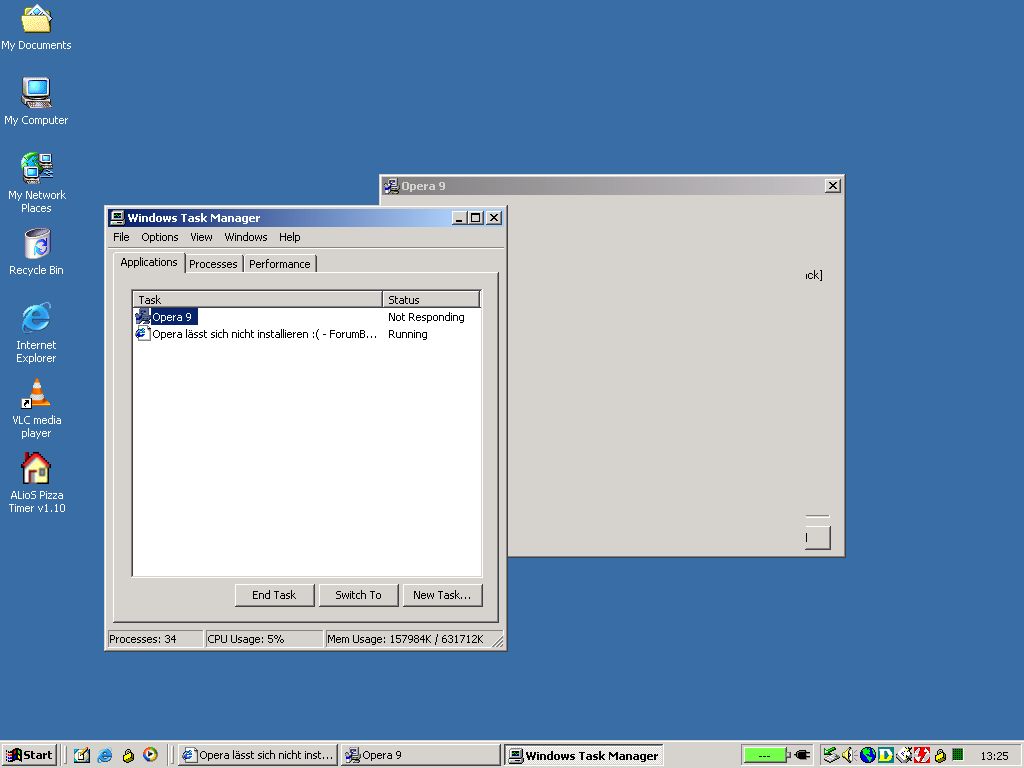Launch Windows Media Player quick launch icon

coord(150,755)
